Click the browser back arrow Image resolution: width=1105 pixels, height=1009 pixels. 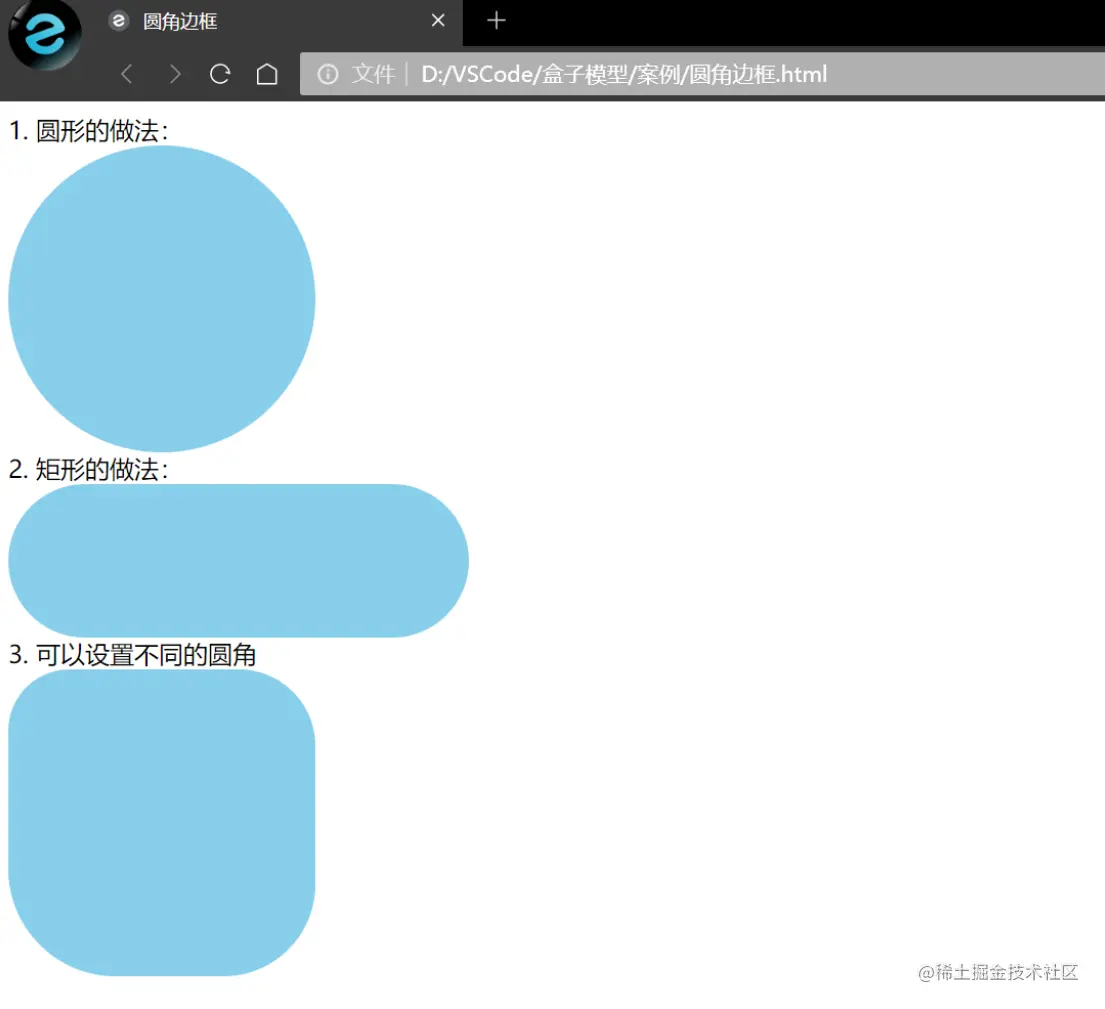tap(127, 74)
